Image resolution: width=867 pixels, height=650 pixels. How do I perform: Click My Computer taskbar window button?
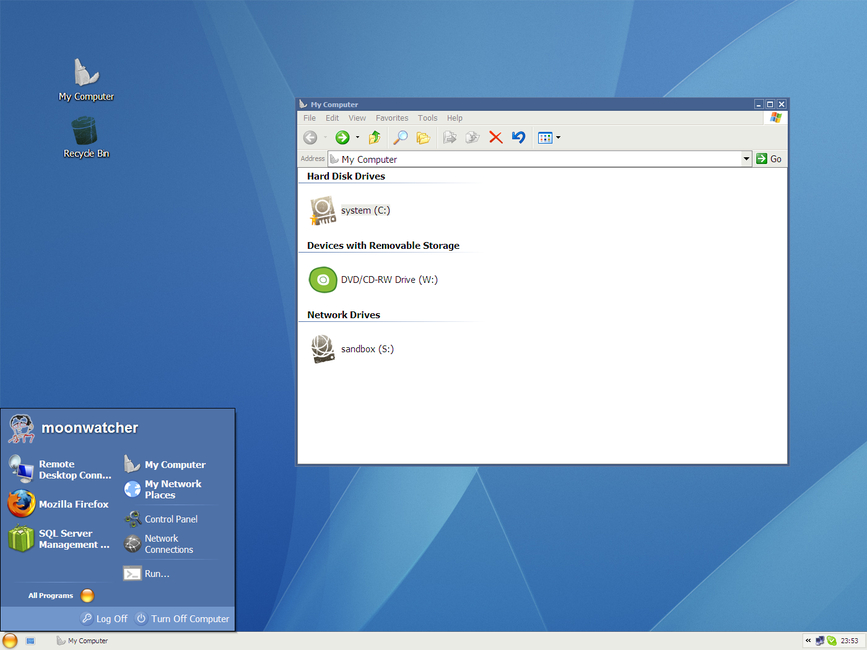pyautogui.click(x=82, y=641)
